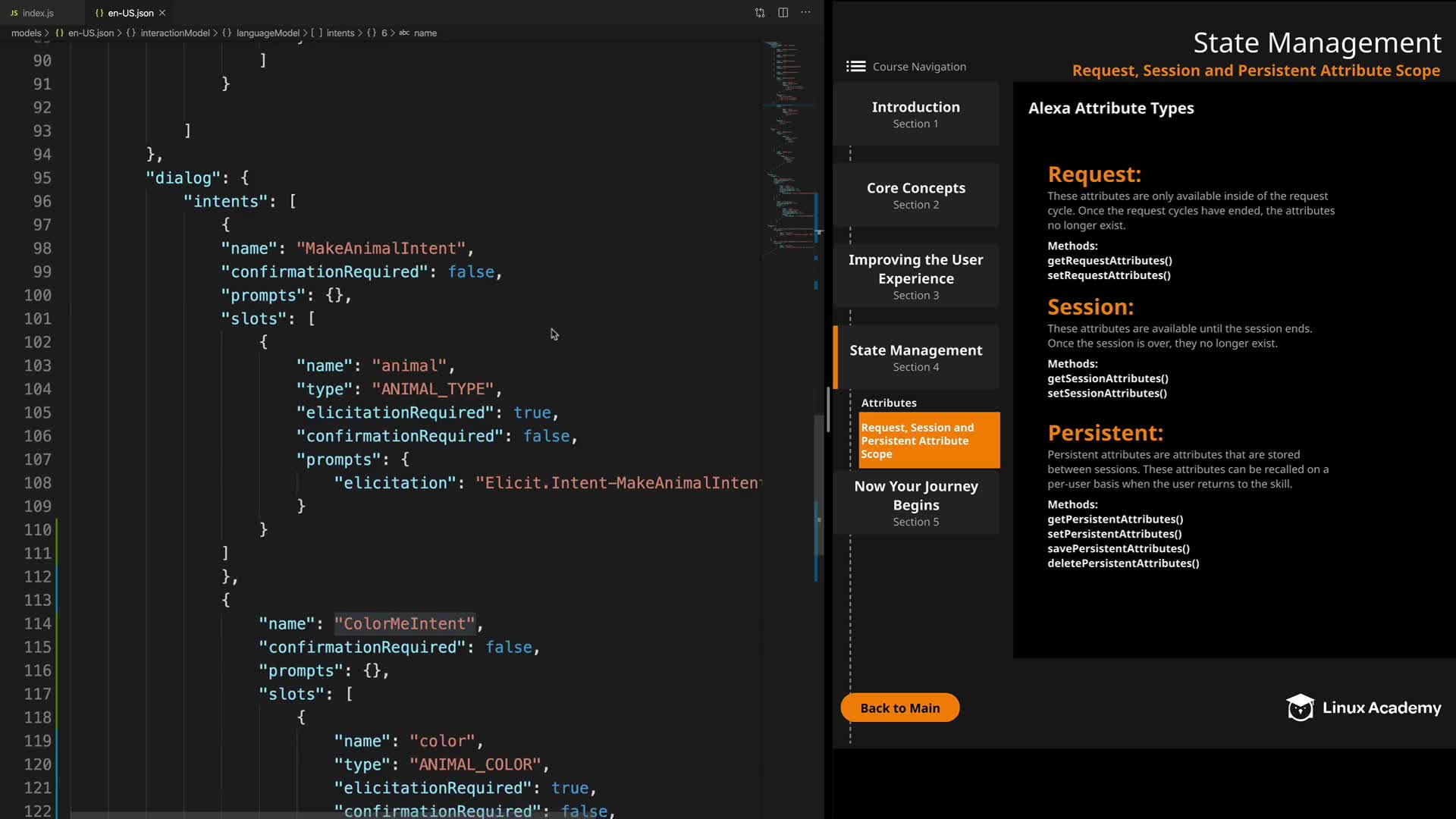Click the Back to Main button
1456x819 pixels.
pos(899,708)
